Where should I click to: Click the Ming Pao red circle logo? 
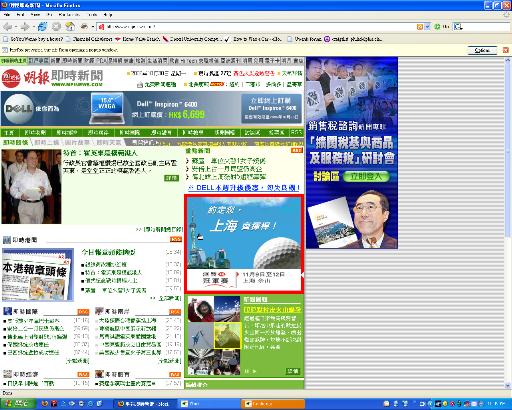click(11, 79)
